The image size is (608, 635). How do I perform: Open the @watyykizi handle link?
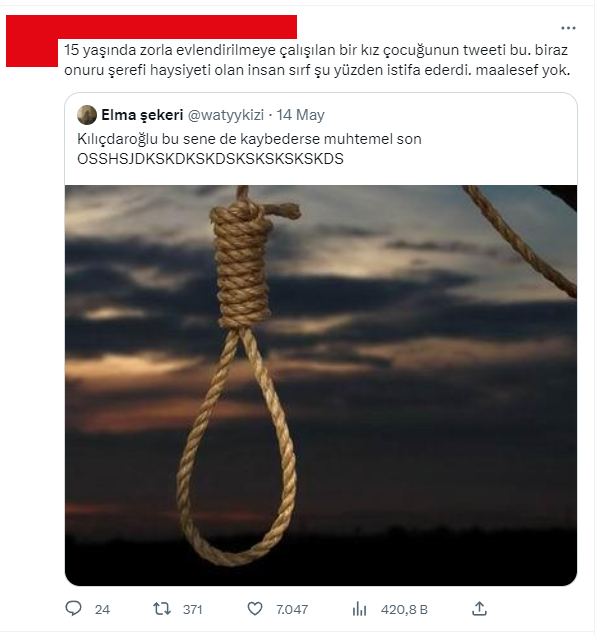(x=226, y=115)
